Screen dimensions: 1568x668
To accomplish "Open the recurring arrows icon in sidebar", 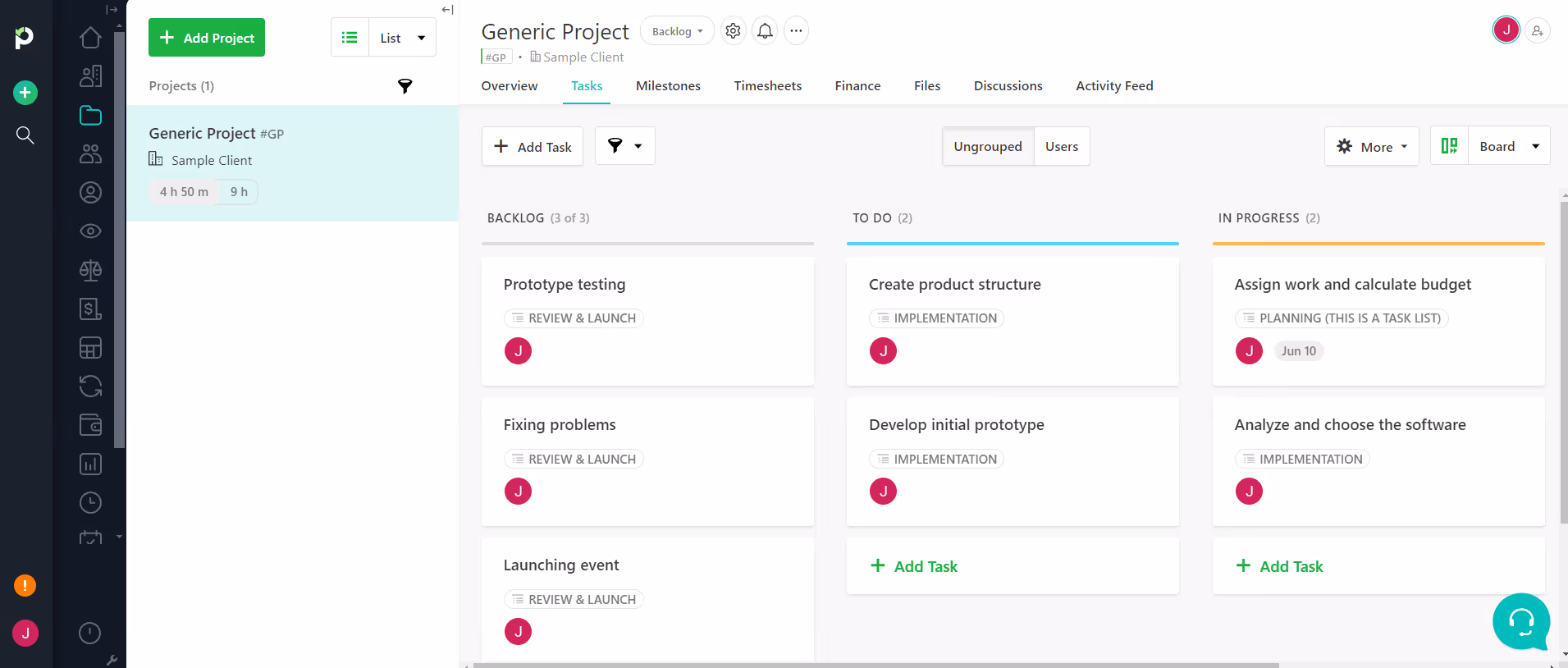I will pyautogui.click(x=90, y=386).
